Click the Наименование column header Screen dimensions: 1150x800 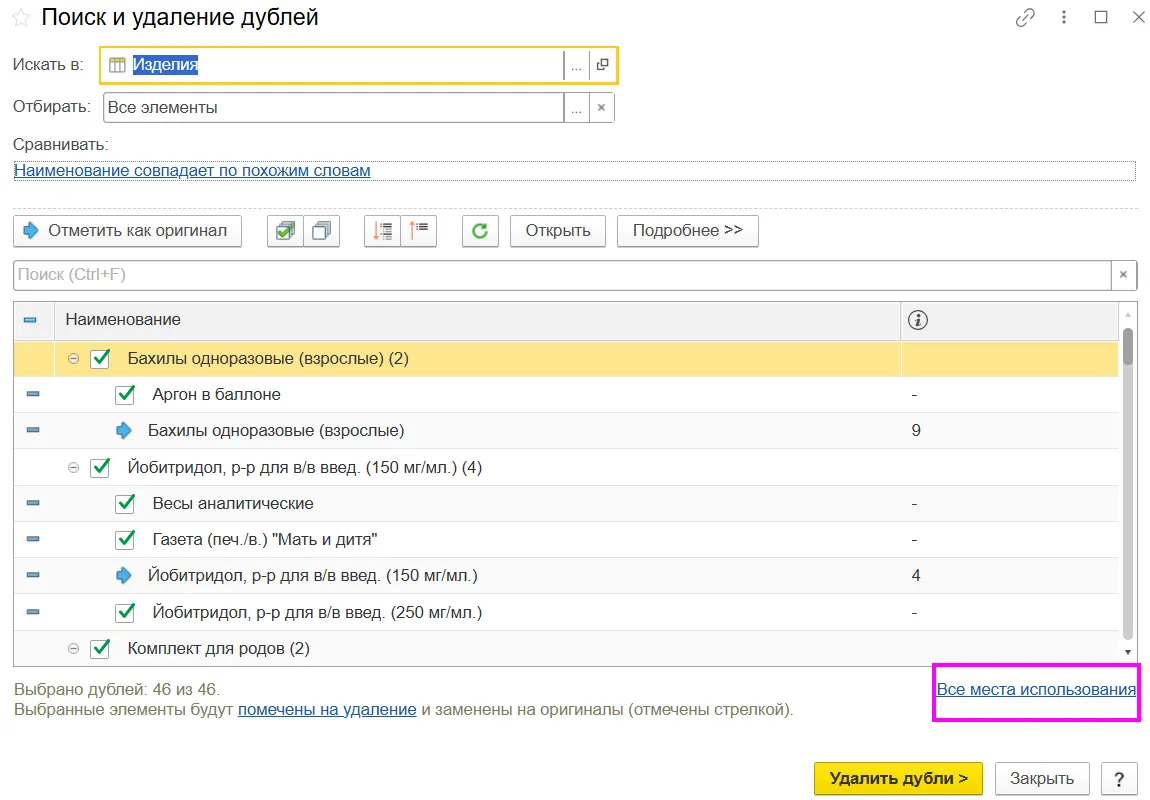[x=477, y=320]
